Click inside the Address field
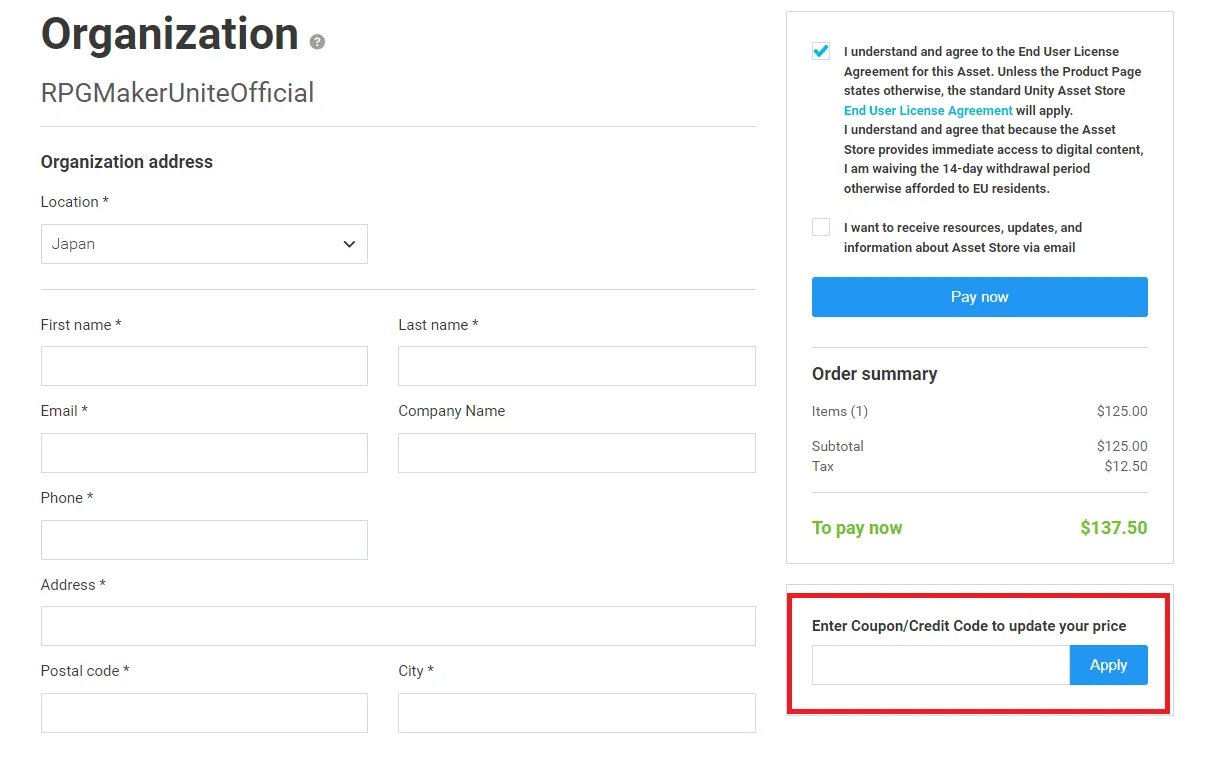This screenshot has height=771, width=1209. click(x=398, y=626)
